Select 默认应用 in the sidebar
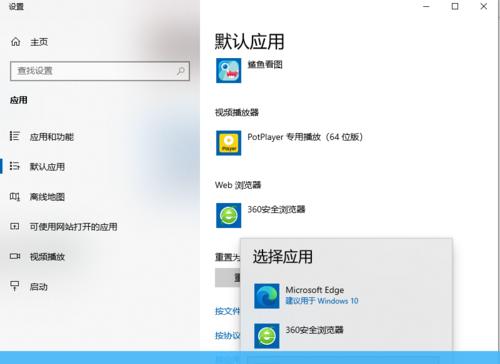The width and height of the screenshot is (500, 364). point(47,167)
